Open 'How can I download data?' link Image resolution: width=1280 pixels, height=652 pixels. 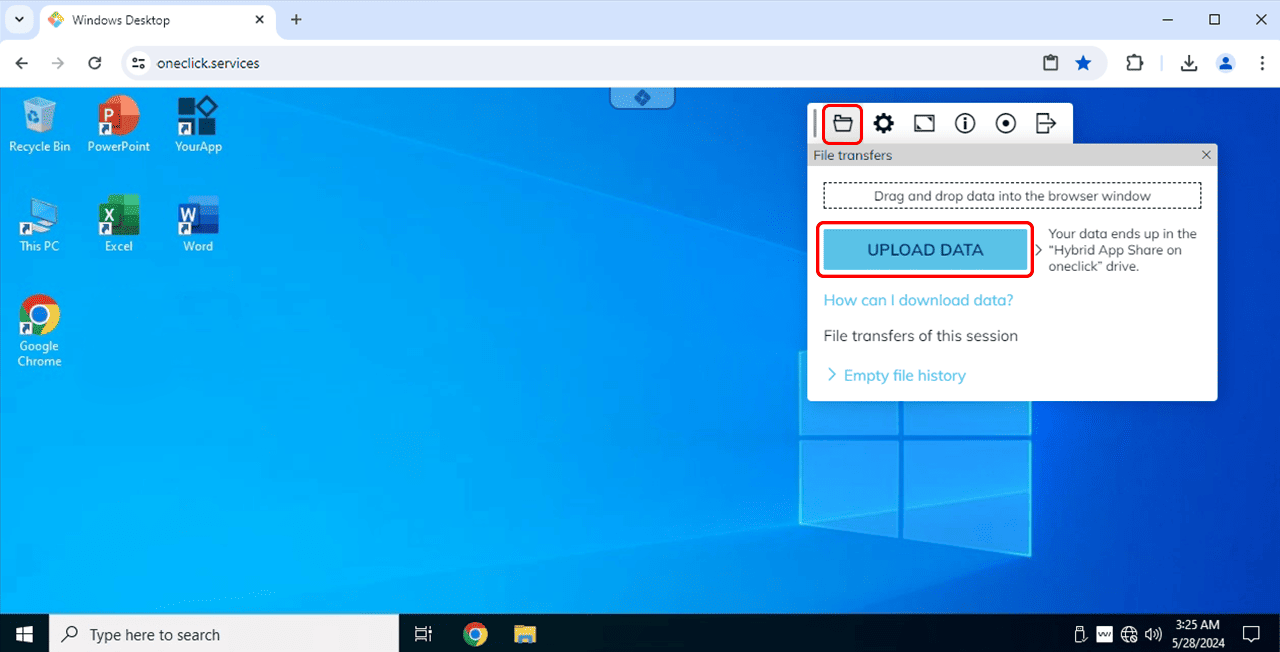[x=918, y=300]
